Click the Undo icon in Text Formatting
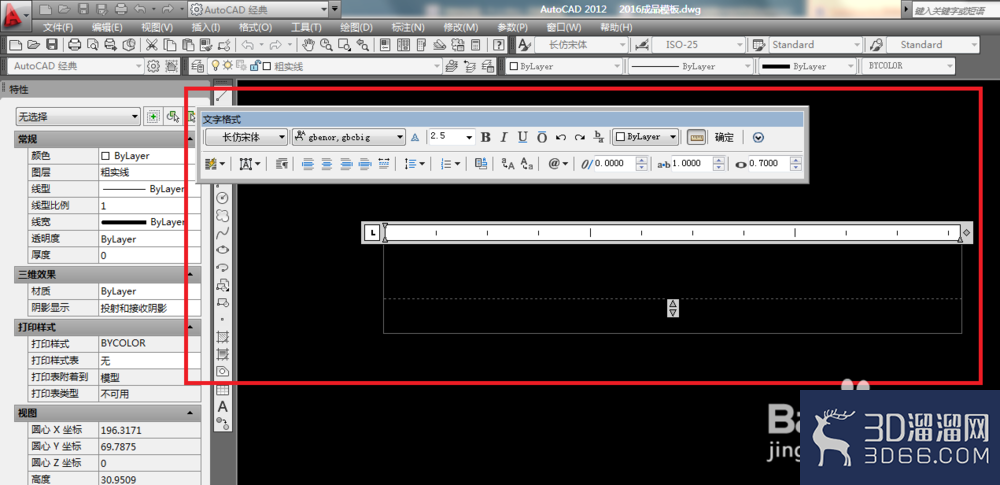 click(x=561, y=137)
